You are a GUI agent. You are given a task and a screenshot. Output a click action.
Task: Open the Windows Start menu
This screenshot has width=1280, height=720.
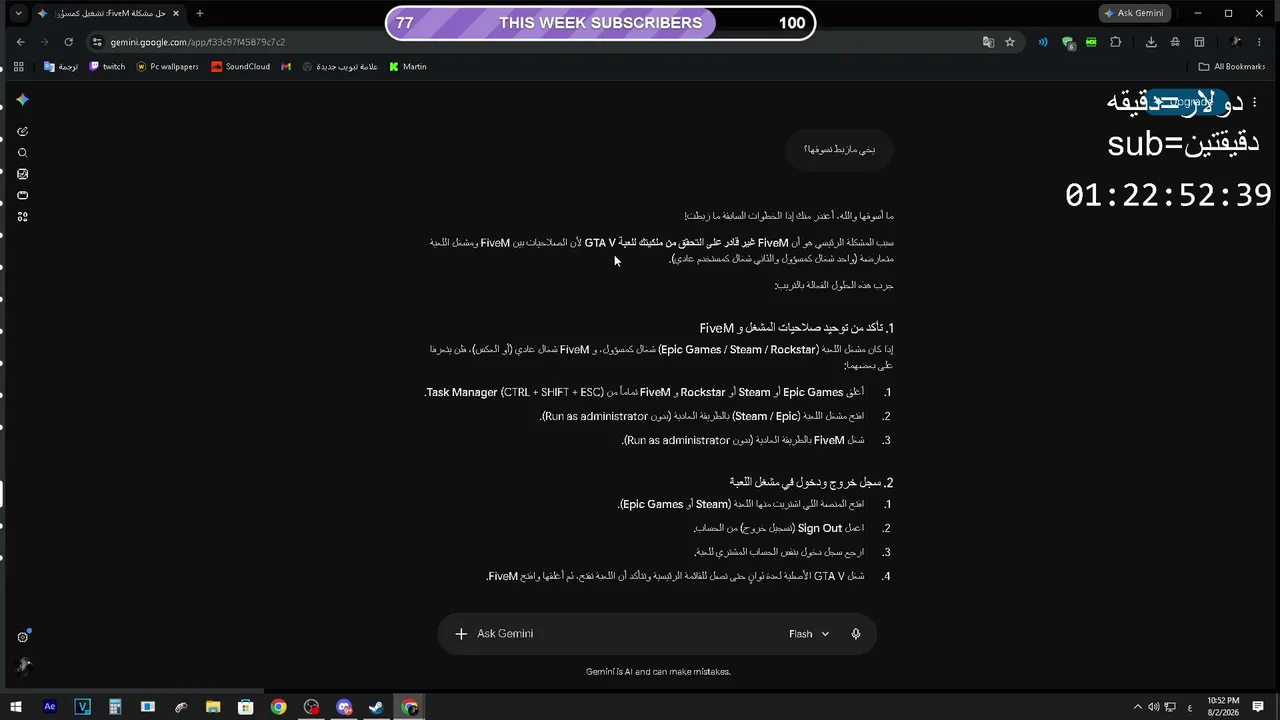16,707
